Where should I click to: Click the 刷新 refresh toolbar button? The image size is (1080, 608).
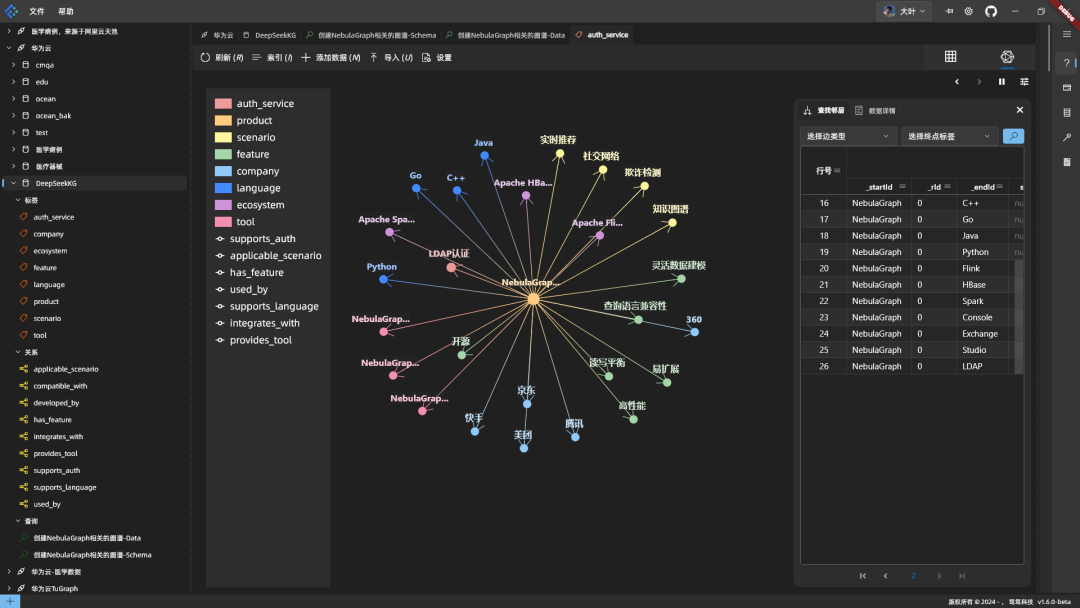click(x=222, y=58)
